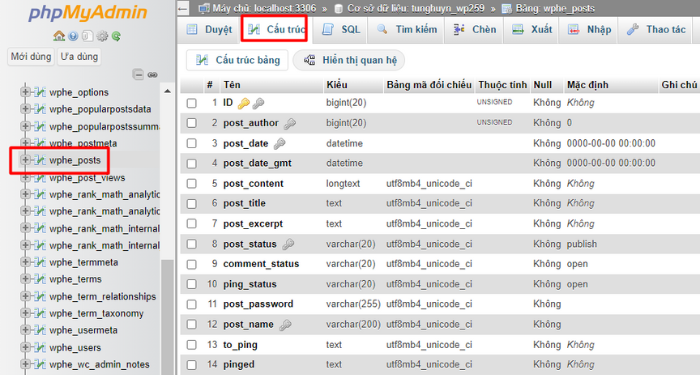Viewport: 700px width, 375px height.
Task: Expand the wphe_termmeta tree node
Action: click(25, 262)
